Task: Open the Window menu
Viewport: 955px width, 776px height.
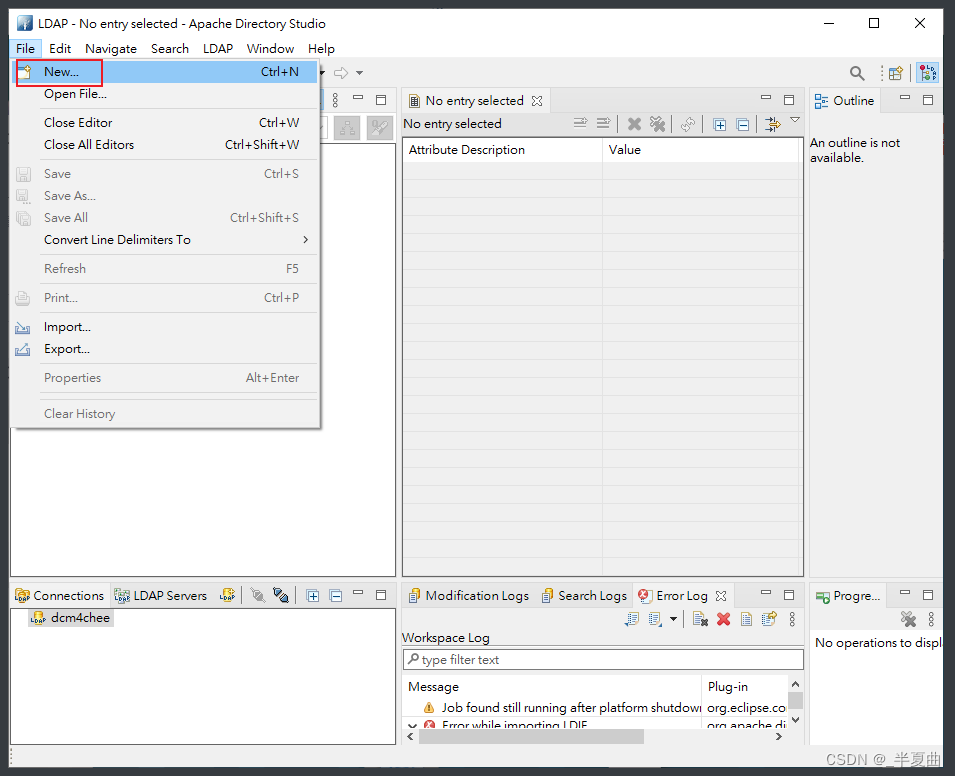Action: click(270, 49)
